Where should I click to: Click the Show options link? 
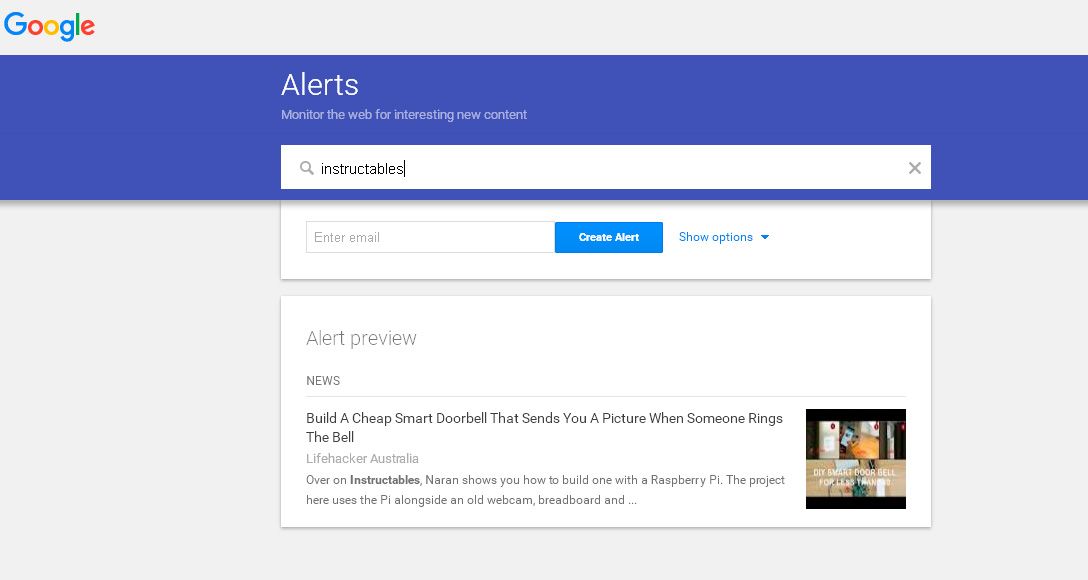[x=714, y=237]
